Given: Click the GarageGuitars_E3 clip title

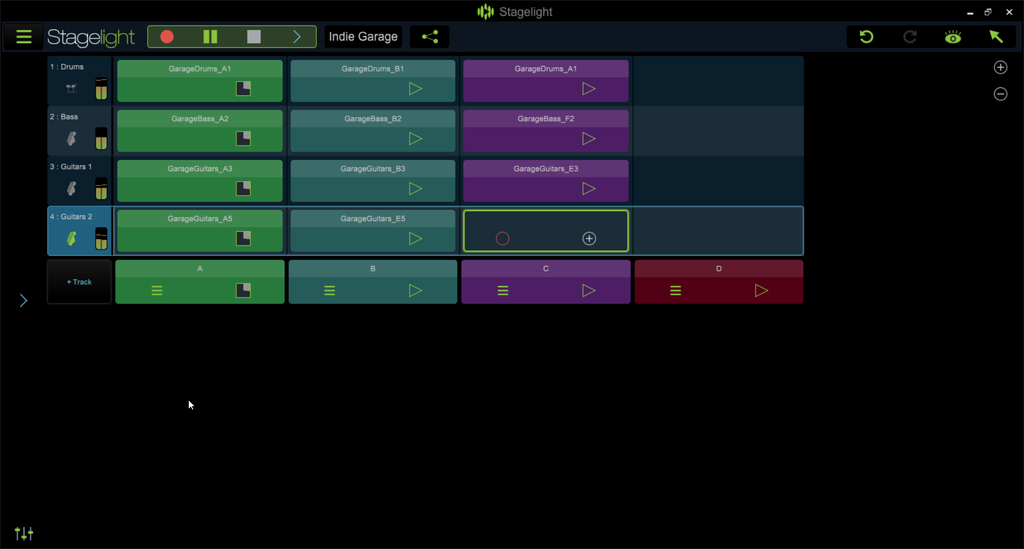Looking at the screenshot, I should click(x=546, y=168).
